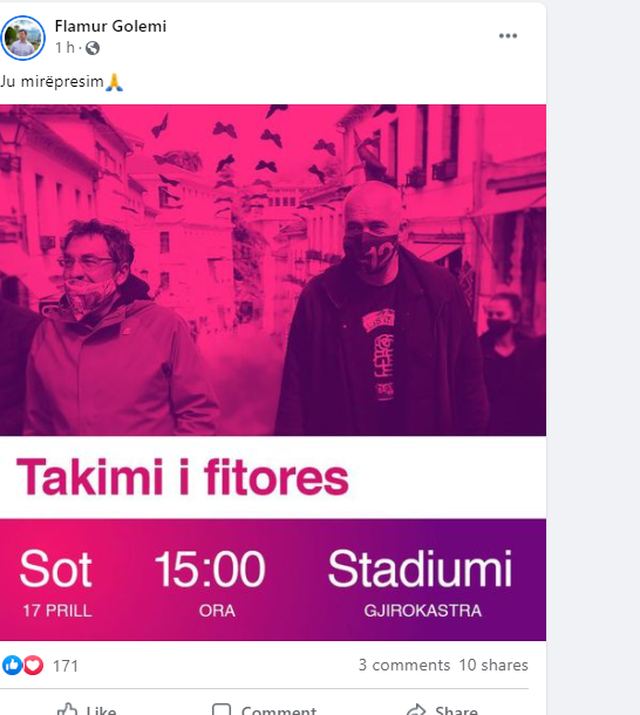Click the Comment button
Image resolution: width=640 pixels, height=715 pixels.
[x=264, y=709]
